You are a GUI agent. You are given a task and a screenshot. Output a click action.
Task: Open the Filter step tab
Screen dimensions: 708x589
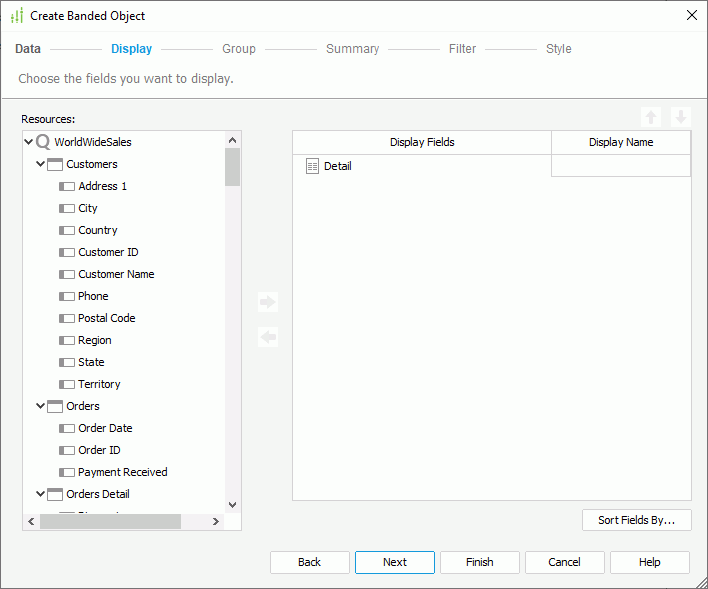click(462, 49)
